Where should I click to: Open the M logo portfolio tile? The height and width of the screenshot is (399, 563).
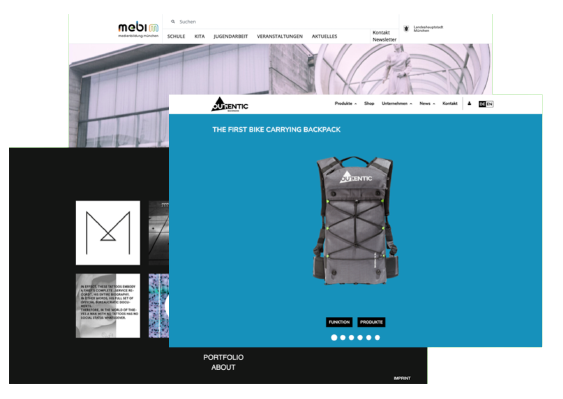(x=108, y=233)
